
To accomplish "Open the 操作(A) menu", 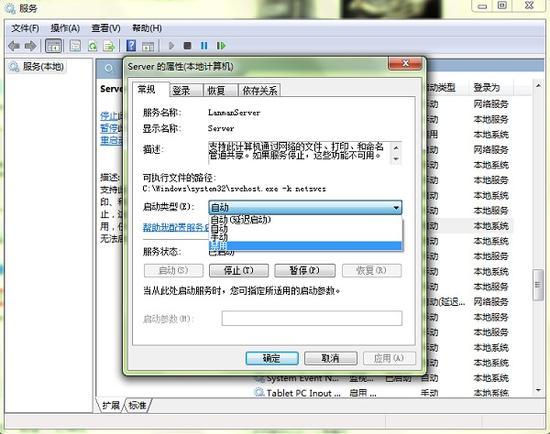I will pos(65,28).
